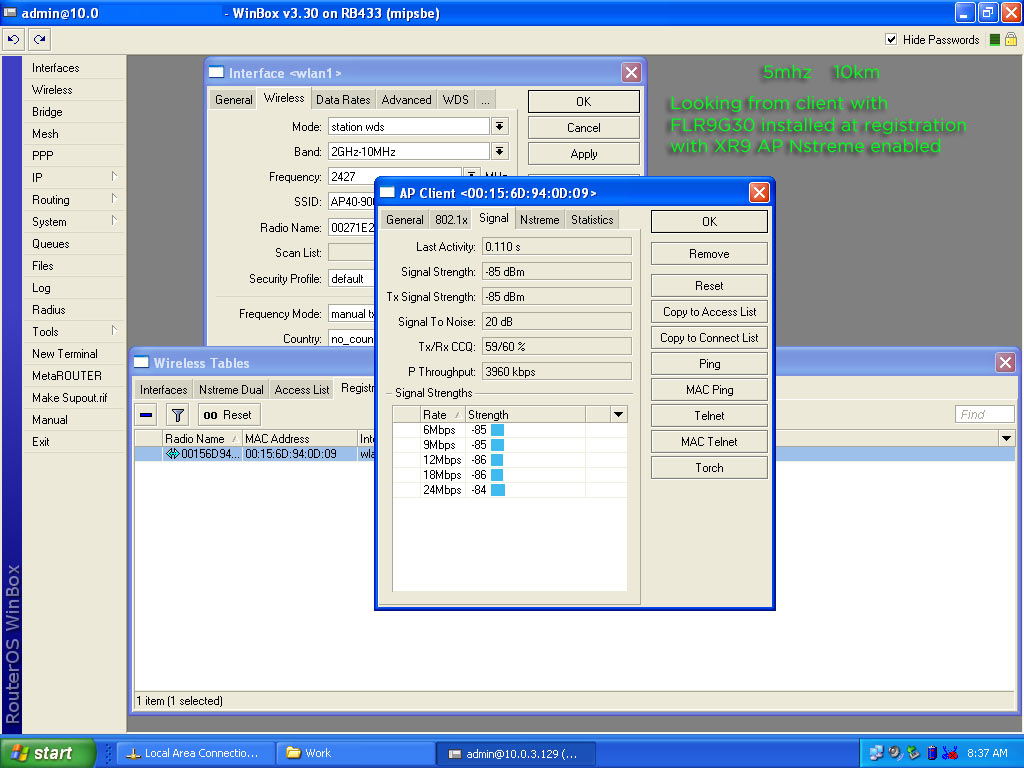Click MAC Ping button
Image resolution: width=1024 pixels, height=768 pixels.
[709, 389]
